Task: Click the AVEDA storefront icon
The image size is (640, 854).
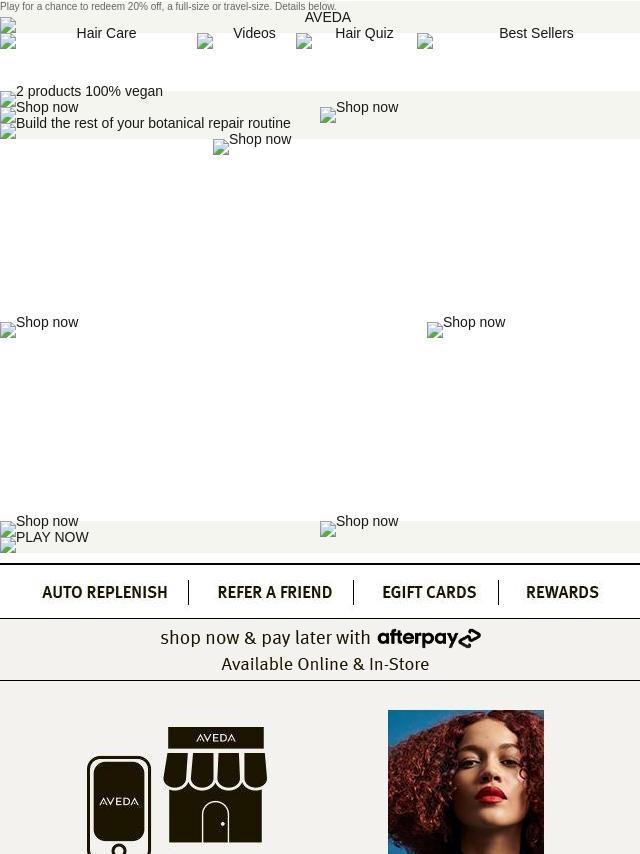Action: 215,785
